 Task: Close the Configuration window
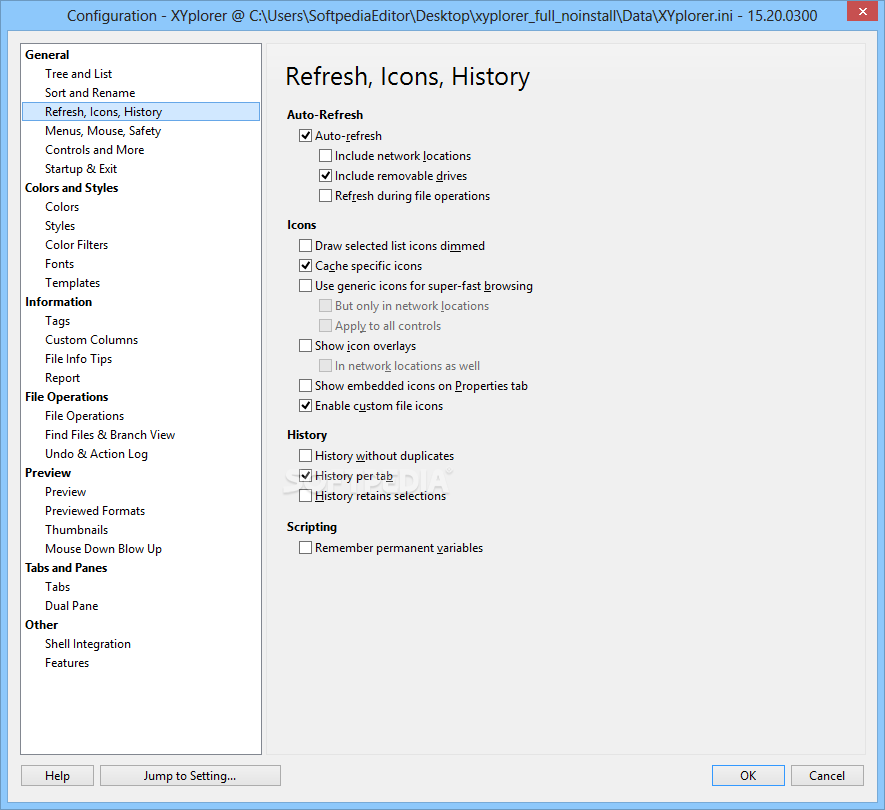click(862, 11)
